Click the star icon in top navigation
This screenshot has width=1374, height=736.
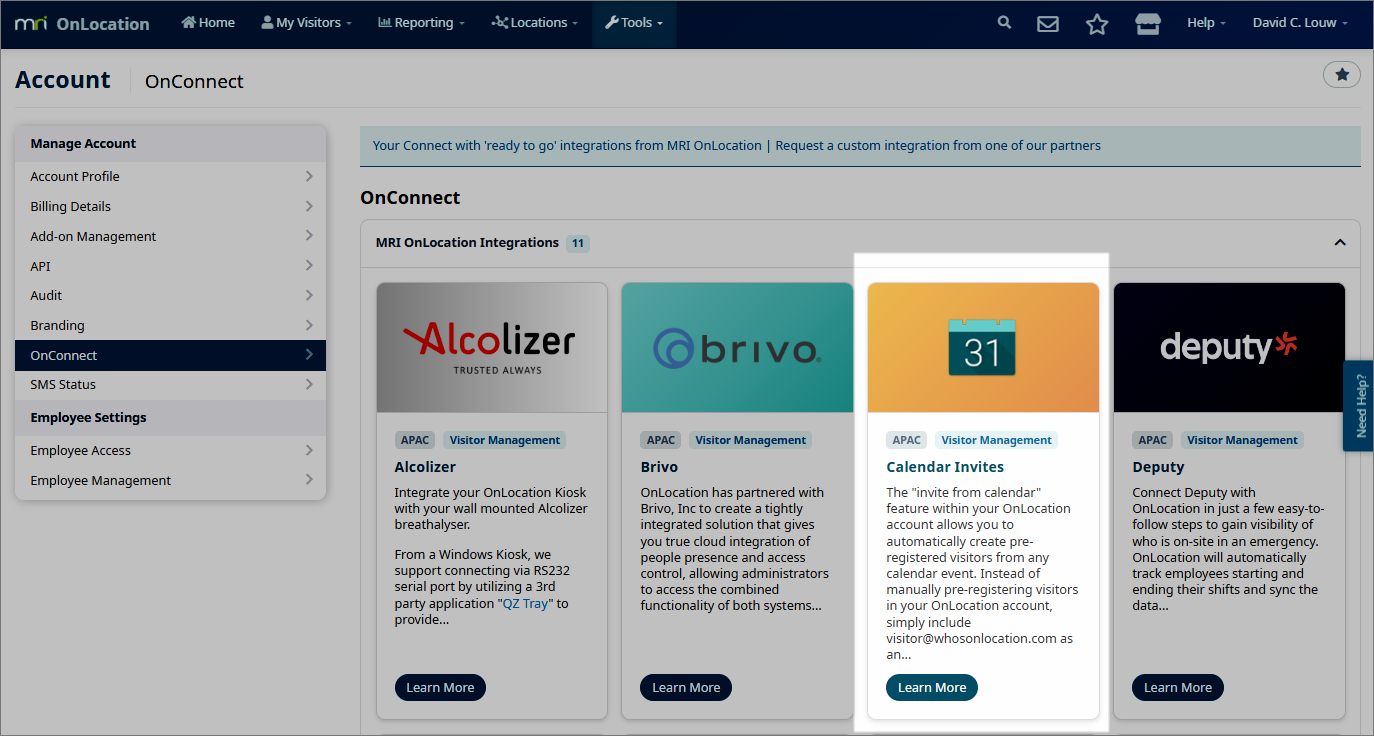[x=1097, y=24]
